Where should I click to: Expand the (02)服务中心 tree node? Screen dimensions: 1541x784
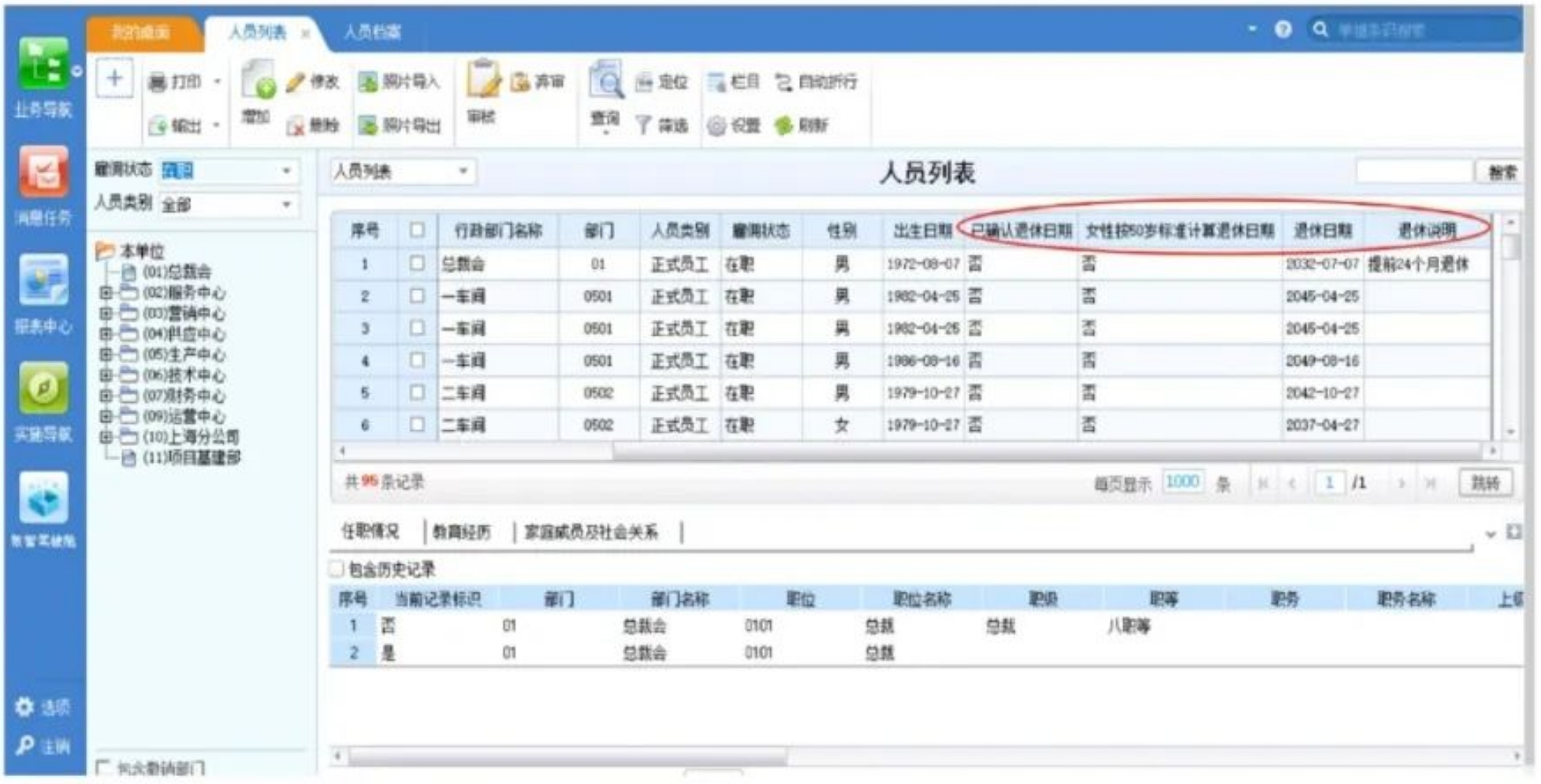(106, 292)
